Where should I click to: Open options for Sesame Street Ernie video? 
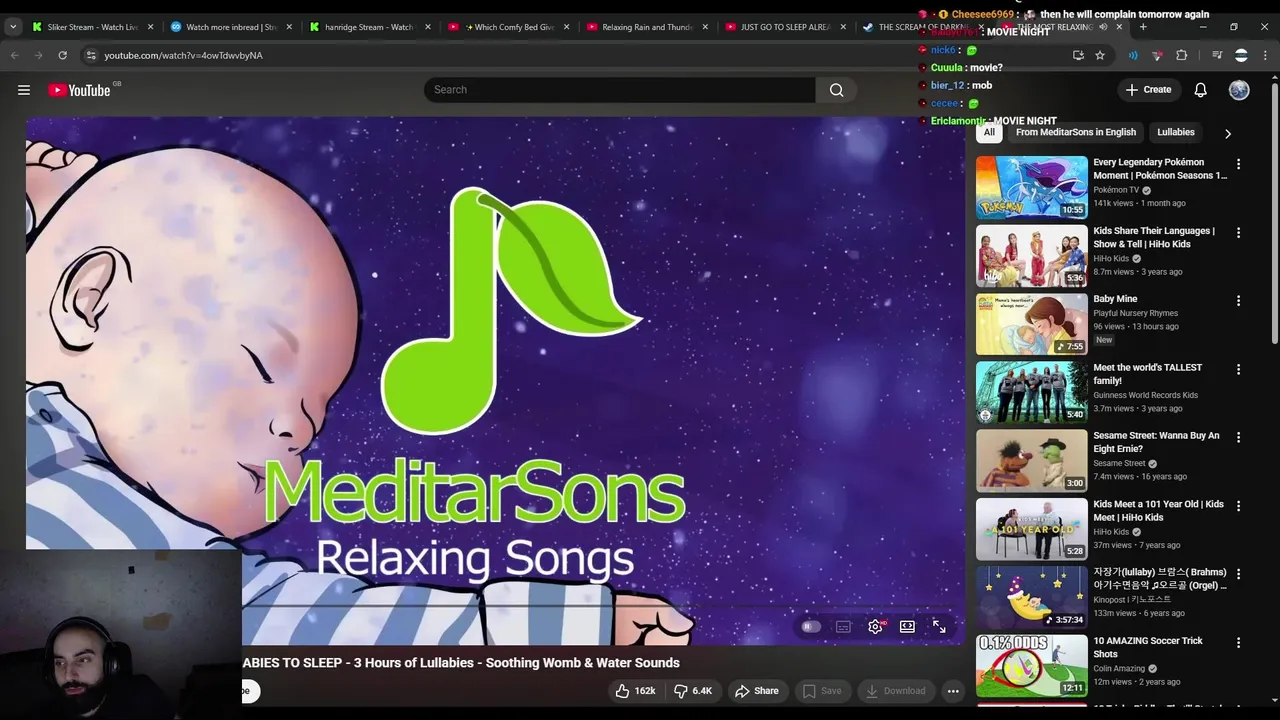1238,438
